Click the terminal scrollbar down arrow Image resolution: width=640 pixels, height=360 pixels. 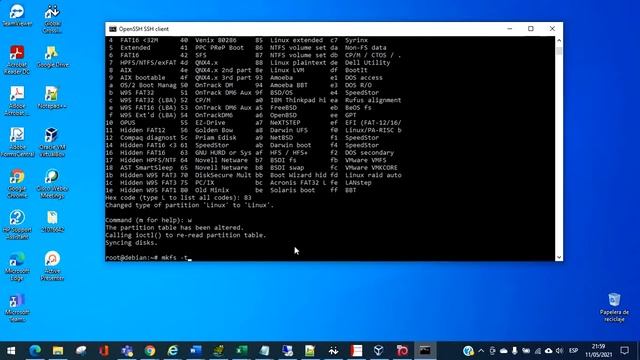559,257
